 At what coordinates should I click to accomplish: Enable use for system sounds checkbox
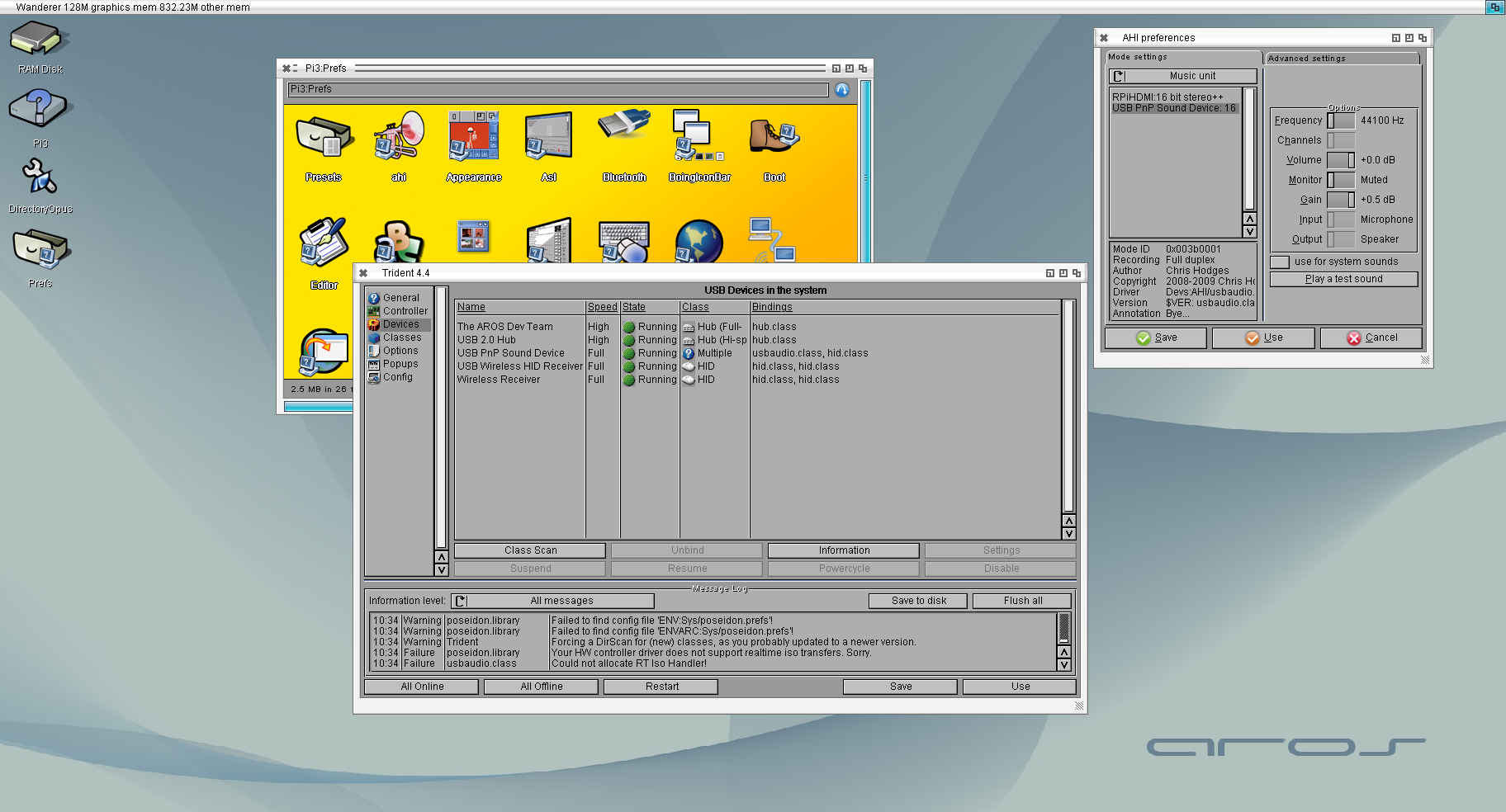[x=1280, y=262]
